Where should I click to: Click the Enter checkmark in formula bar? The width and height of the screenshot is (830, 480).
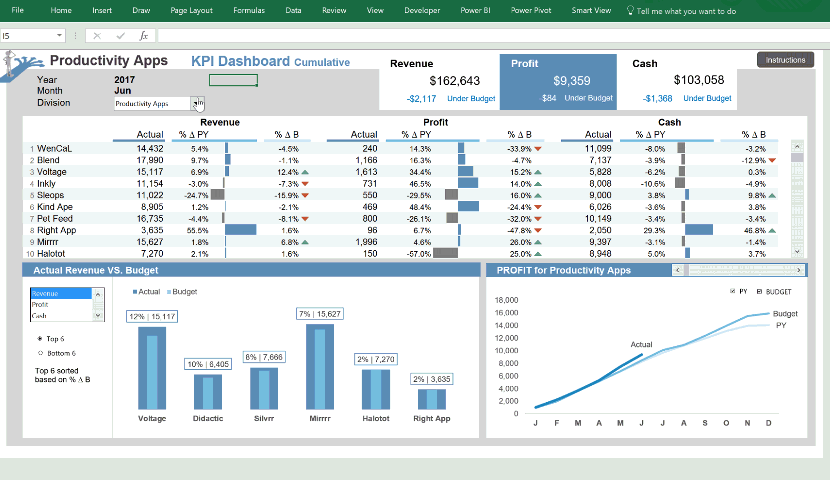[120, 35]
